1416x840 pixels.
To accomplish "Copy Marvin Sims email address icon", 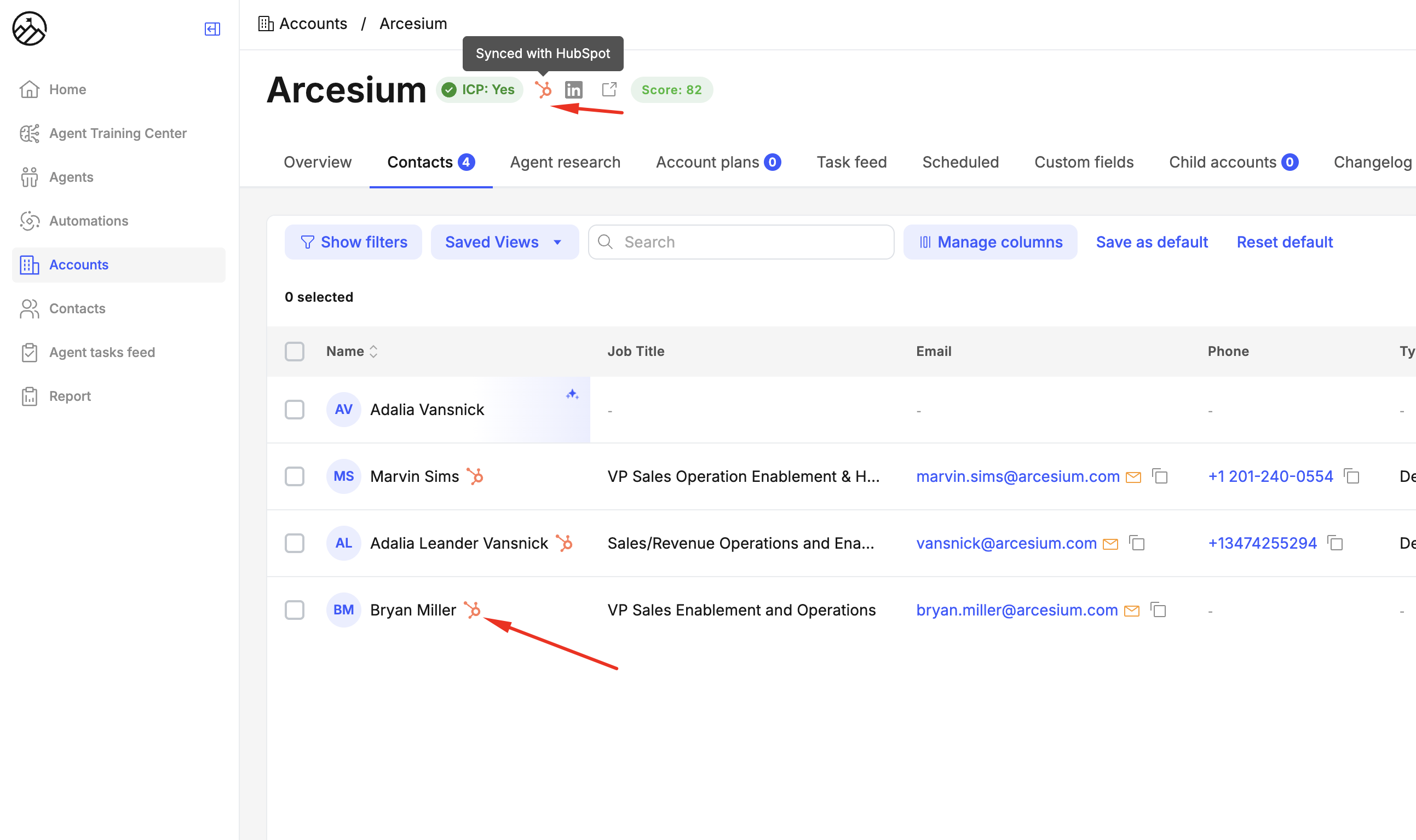I will pyautogui.click(x=1160, y=476).
